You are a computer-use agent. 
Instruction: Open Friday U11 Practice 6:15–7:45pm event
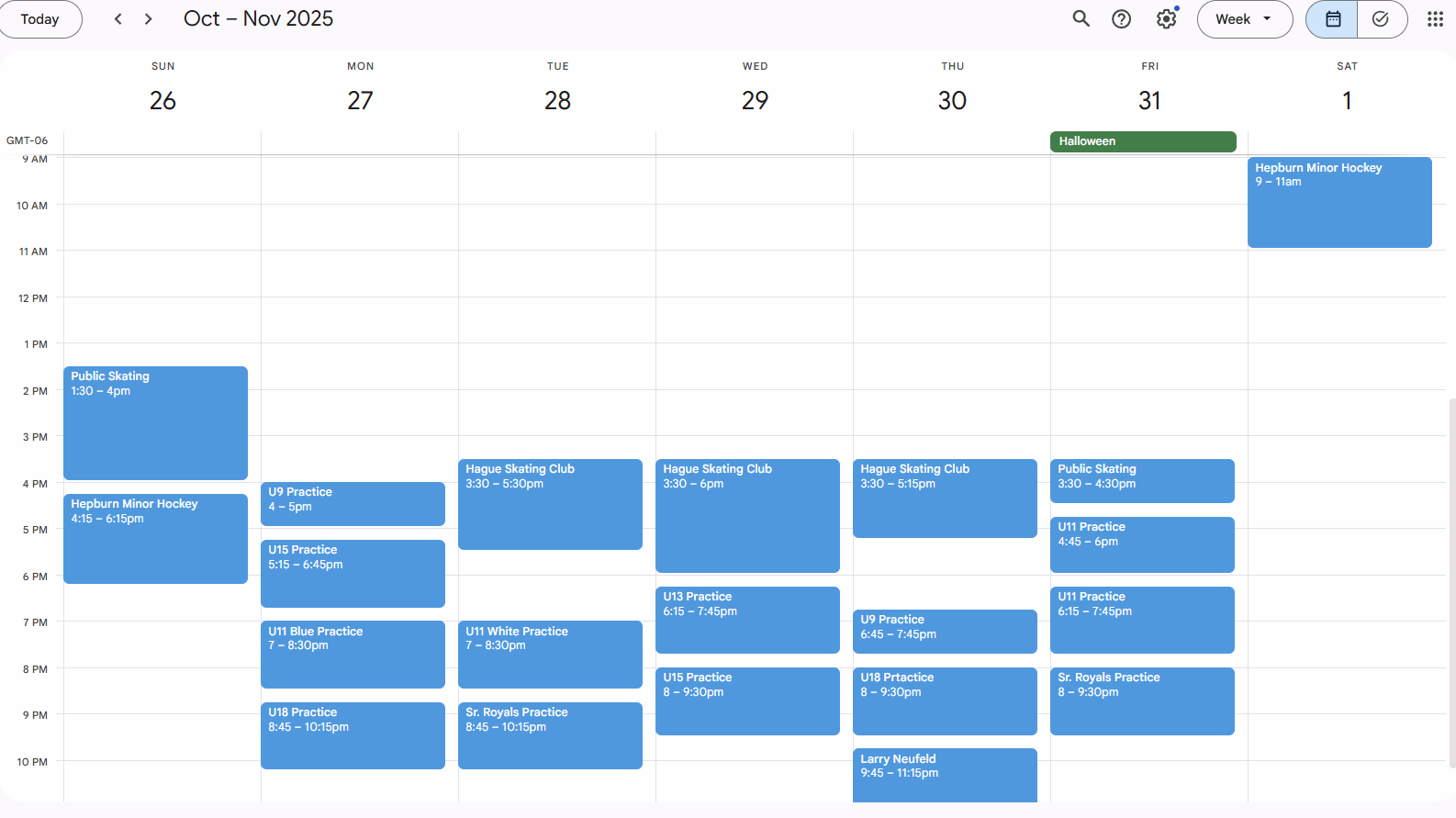coord(1142,620)
